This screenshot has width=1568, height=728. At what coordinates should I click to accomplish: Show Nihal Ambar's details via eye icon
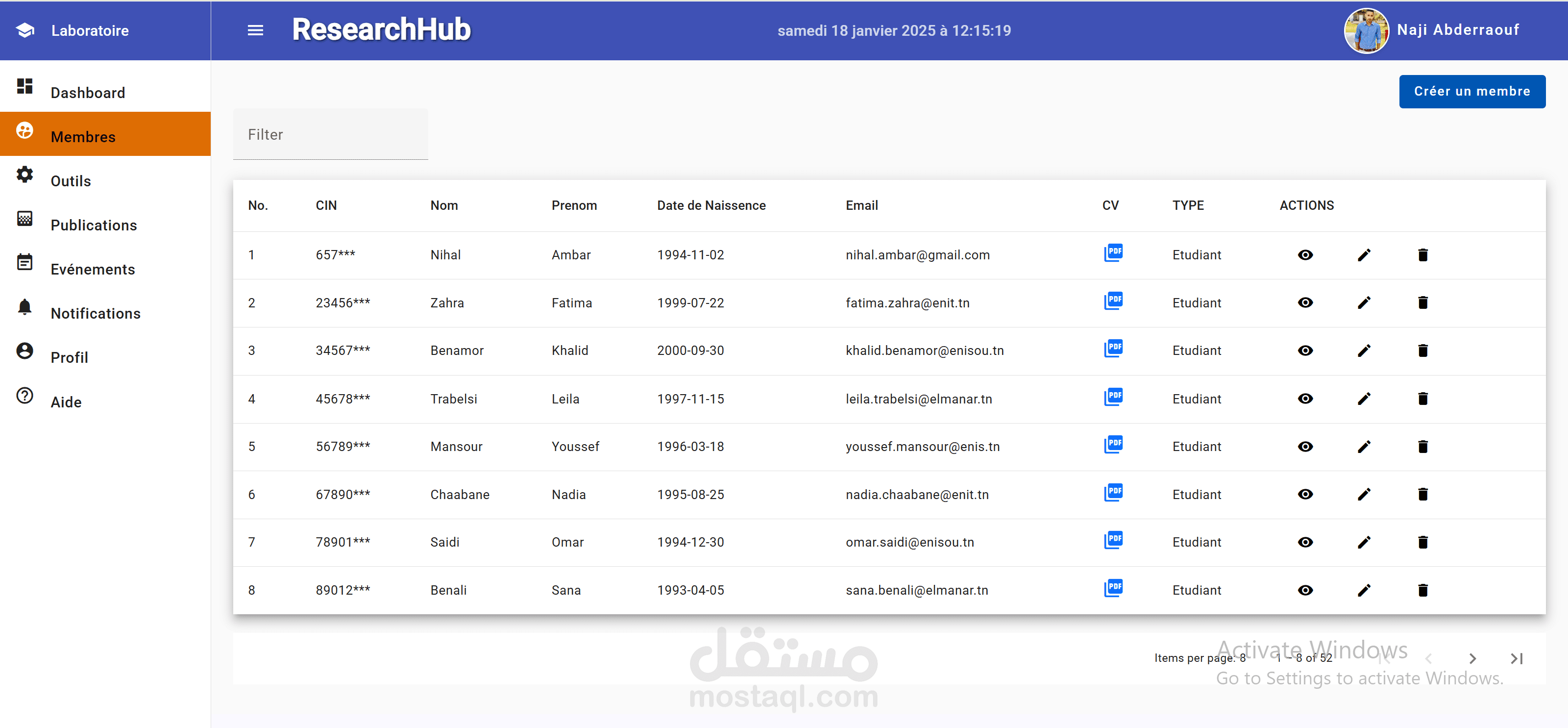tap(1305, 255)
